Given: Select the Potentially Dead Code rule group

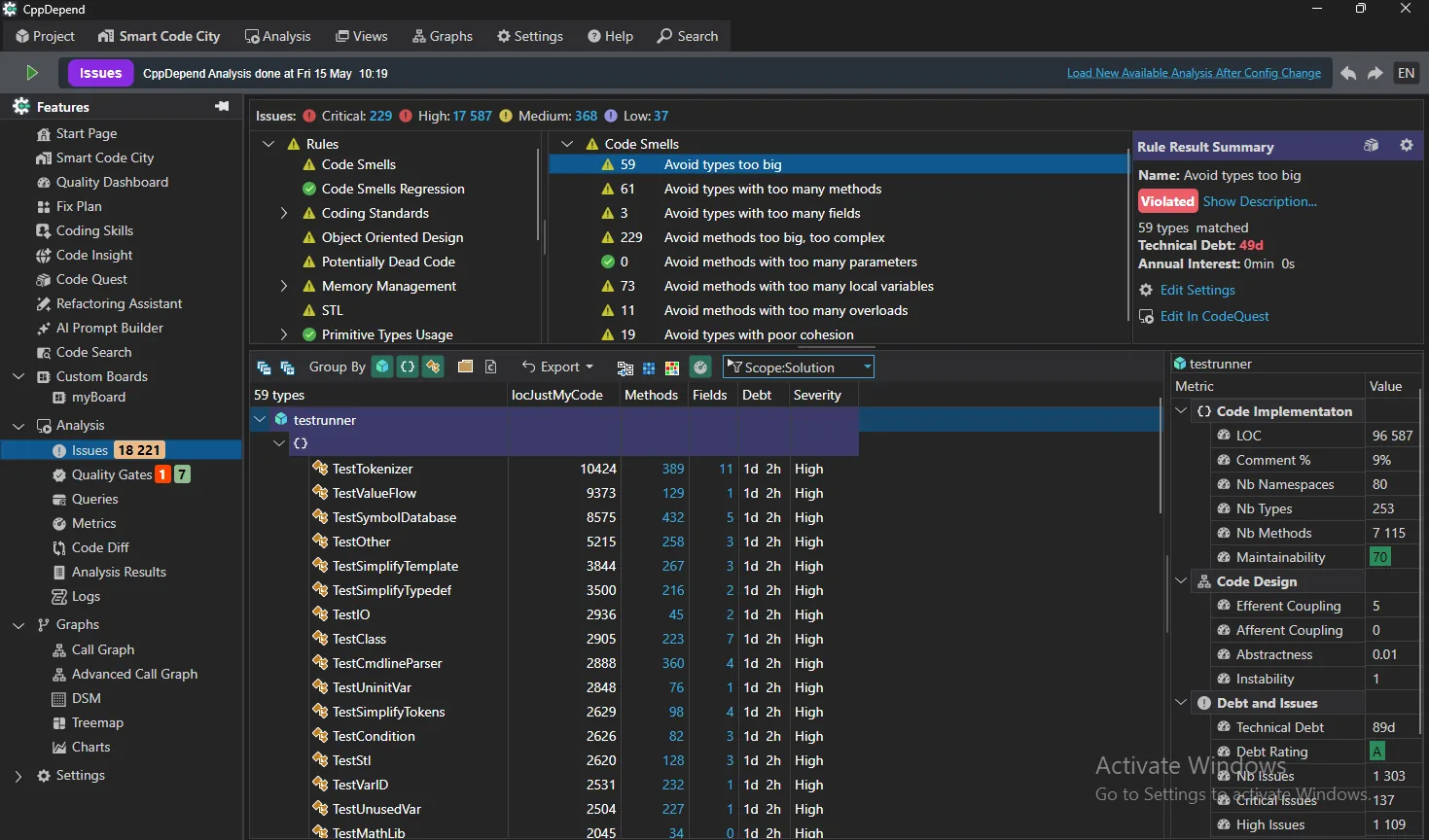Looking at the screenshot, I should pos(388,262).
